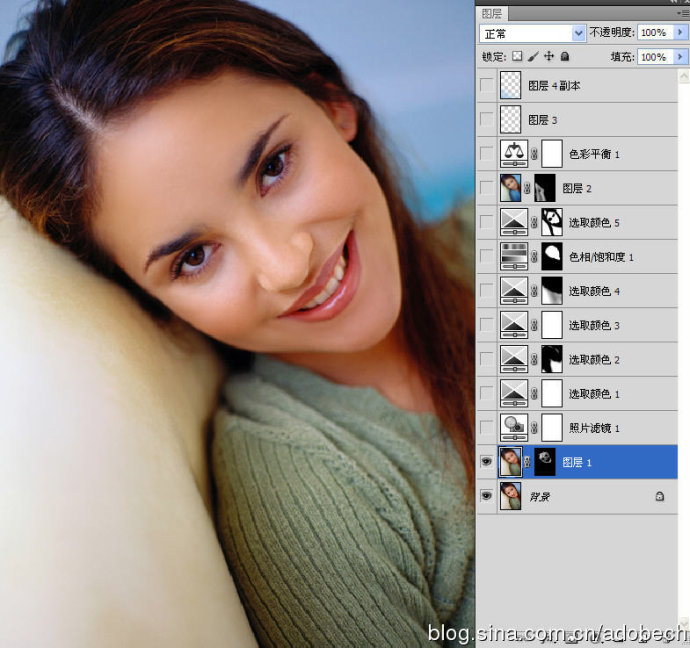Show the 图层 4 副本 layer
This screenshot has height=648, width=690.
pos(487,85)
